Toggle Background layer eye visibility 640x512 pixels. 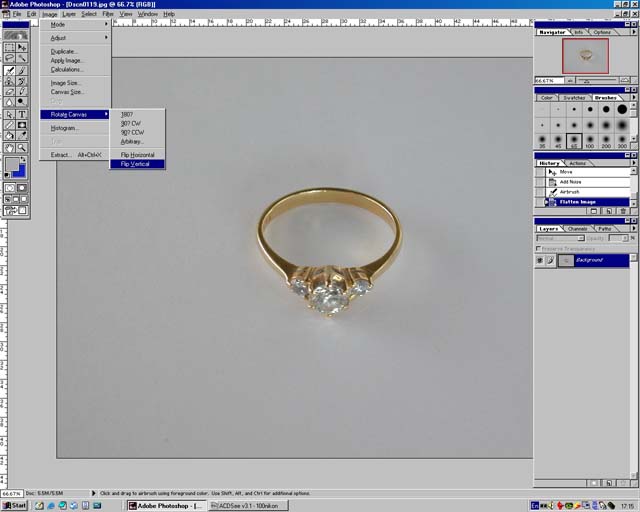click(540, 260)
